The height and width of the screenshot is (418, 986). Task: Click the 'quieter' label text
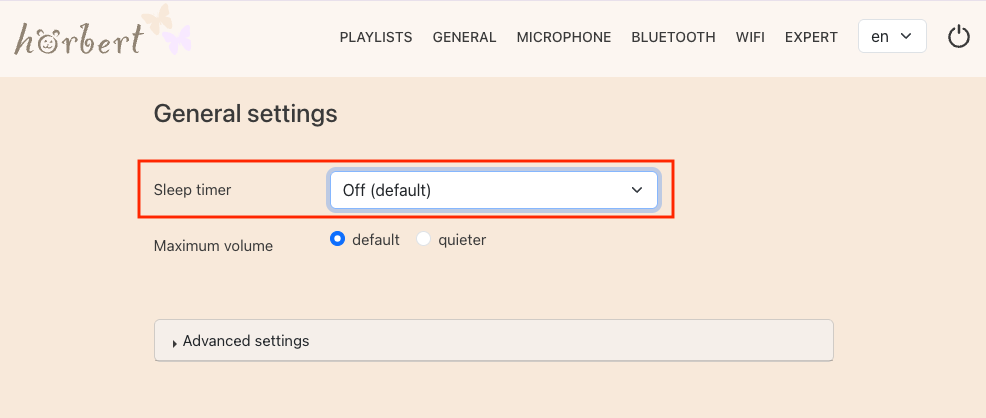(462, 240)
